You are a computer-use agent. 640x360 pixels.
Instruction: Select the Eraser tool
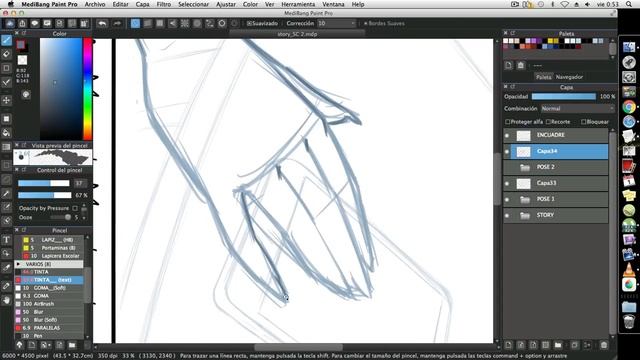[x=6, y=54]
